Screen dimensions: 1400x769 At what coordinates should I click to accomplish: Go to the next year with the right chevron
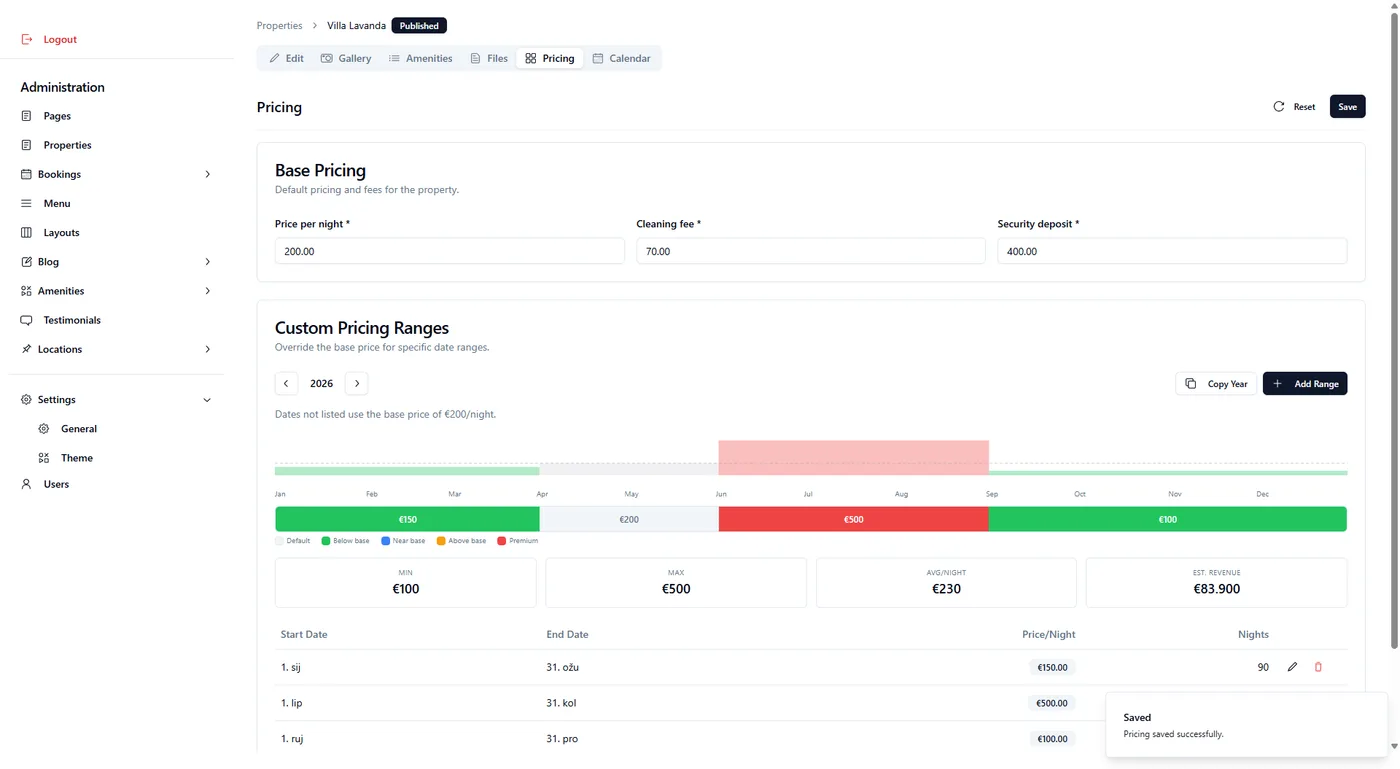point(357,383)
